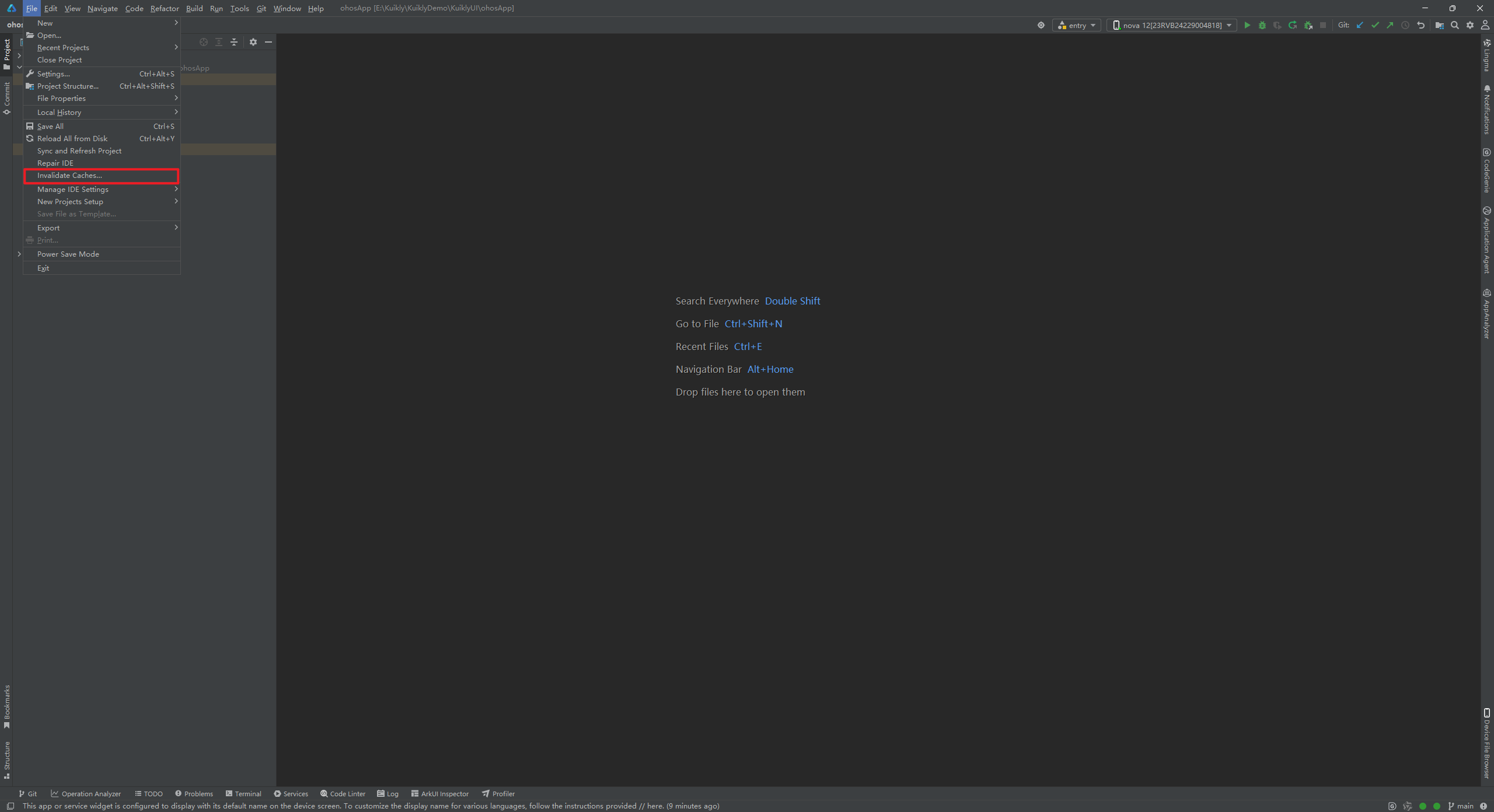
Task: Run the entry configuration
Action: pos(1247,25)
